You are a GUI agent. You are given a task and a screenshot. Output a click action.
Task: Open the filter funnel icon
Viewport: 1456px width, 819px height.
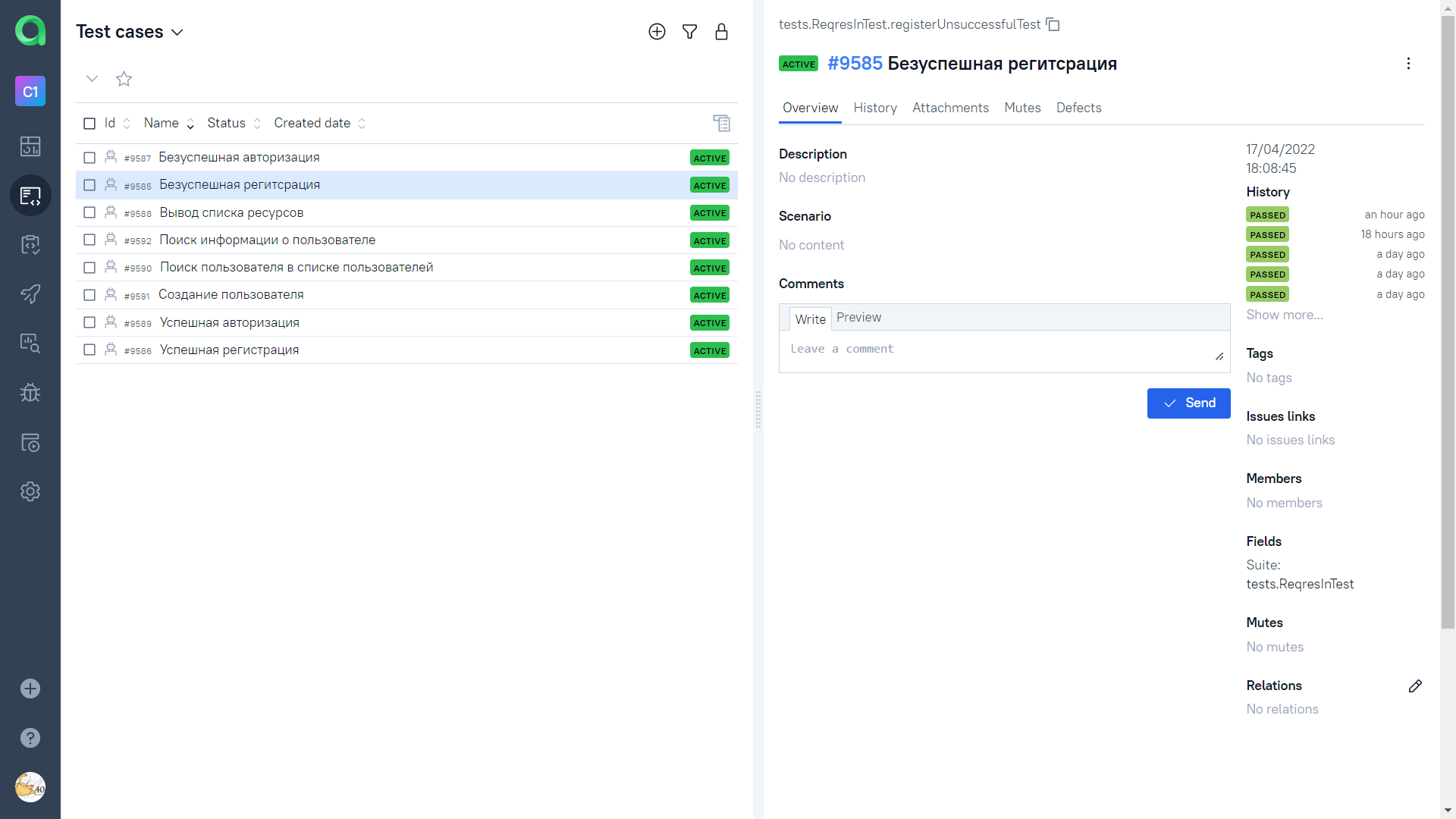(x=689, y=32)
